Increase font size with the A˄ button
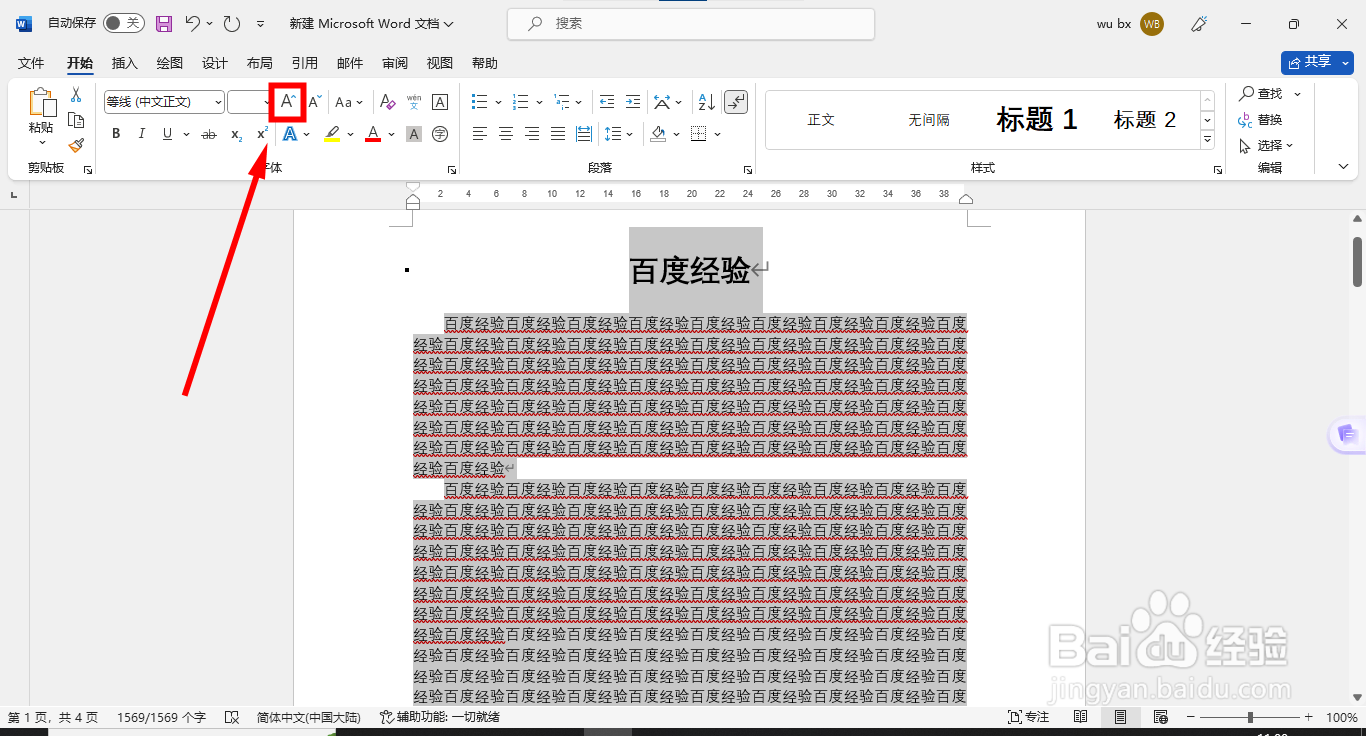This screenshot has width=1366, height=736. pyautogui.click(x=288, y=102)
